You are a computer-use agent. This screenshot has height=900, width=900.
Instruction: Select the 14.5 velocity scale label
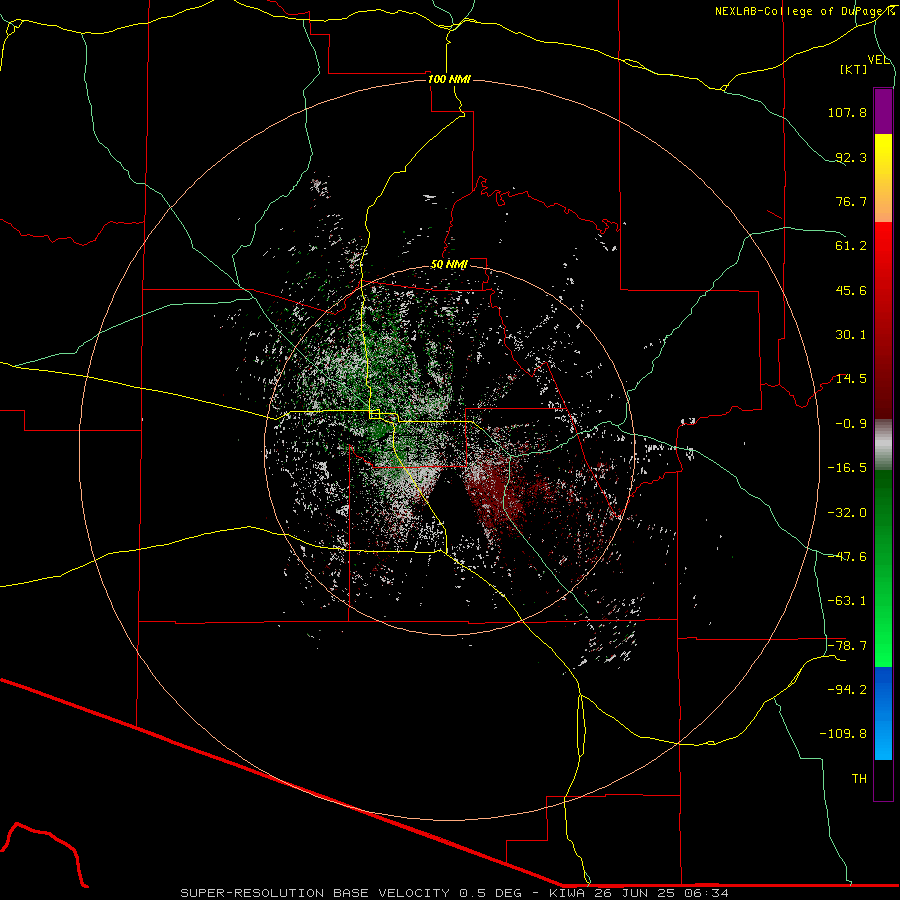(851, 379)
